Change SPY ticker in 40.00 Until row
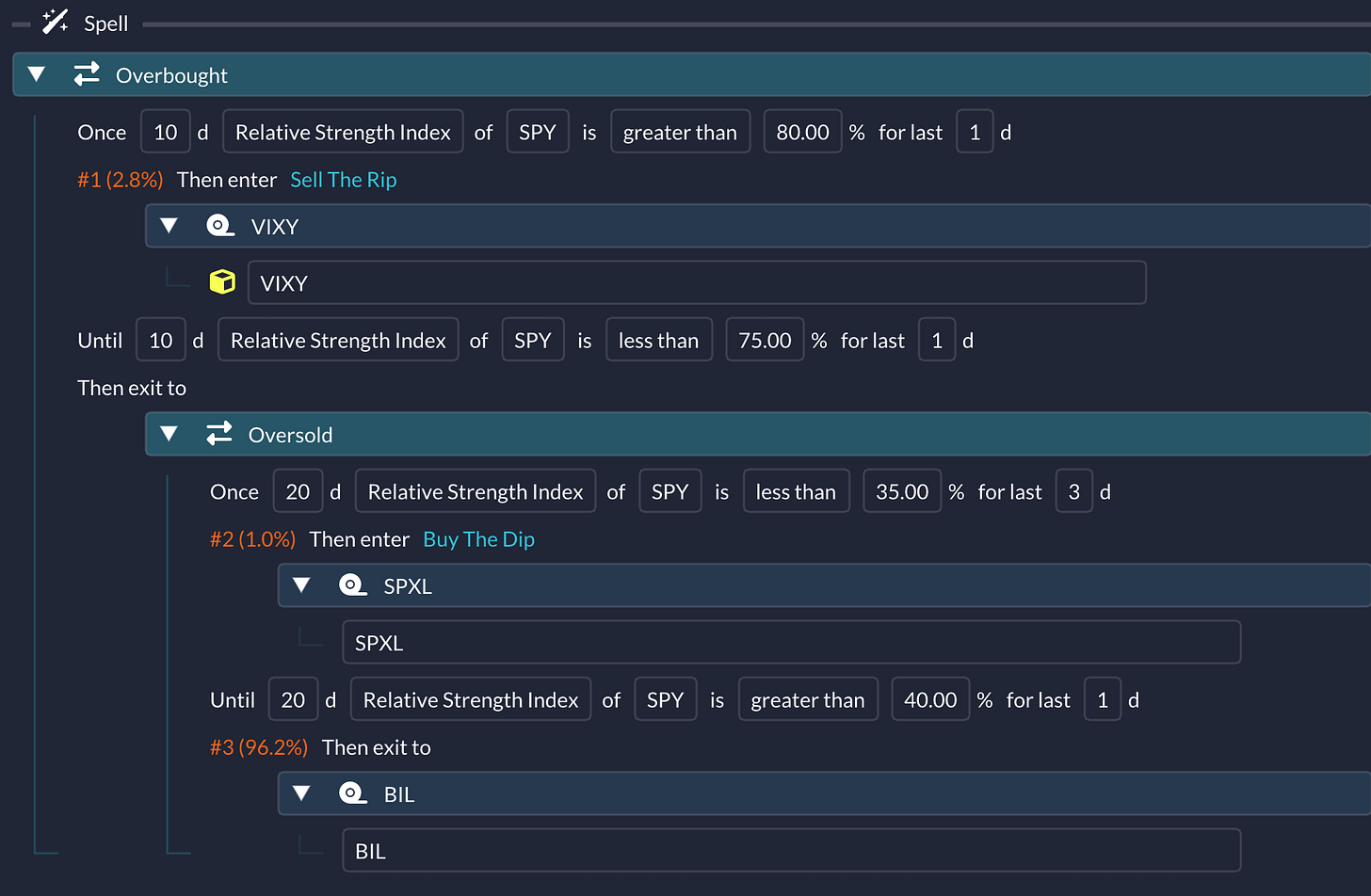 click(x=666, y=699)
